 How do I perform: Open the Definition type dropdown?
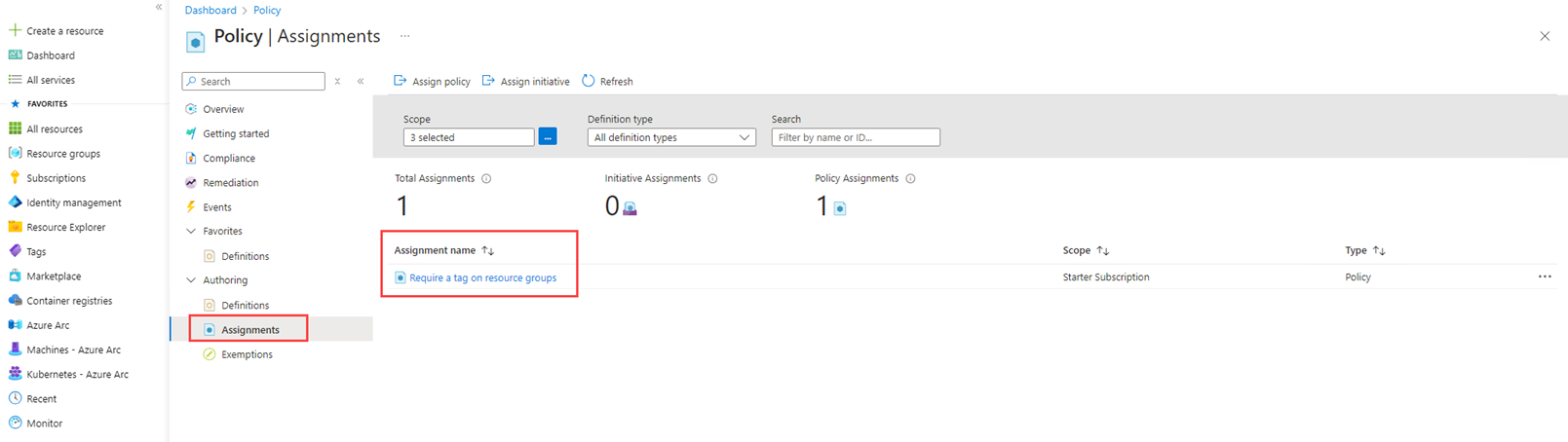tap(671, 137)
